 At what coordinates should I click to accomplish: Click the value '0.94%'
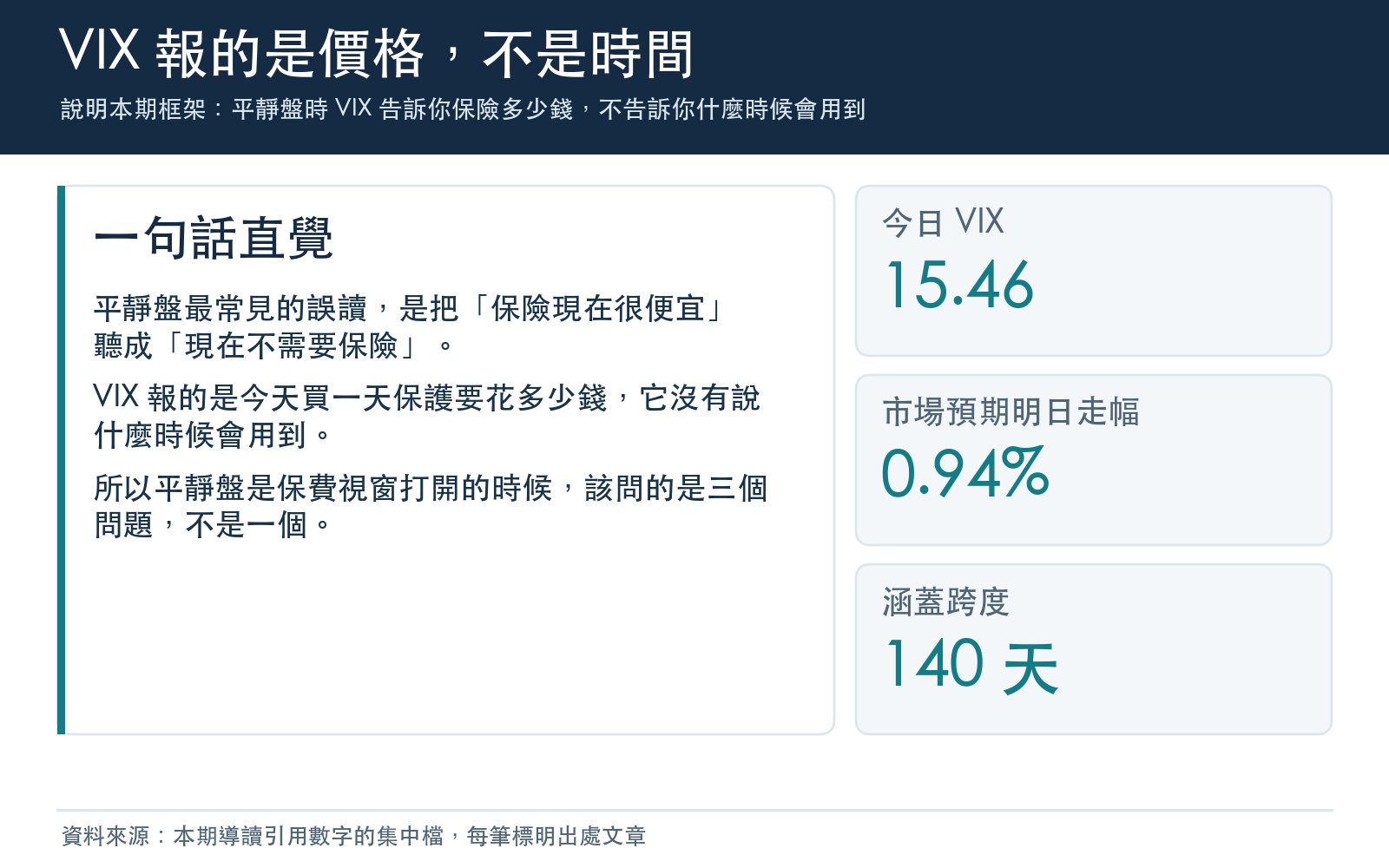click(966, 473)
